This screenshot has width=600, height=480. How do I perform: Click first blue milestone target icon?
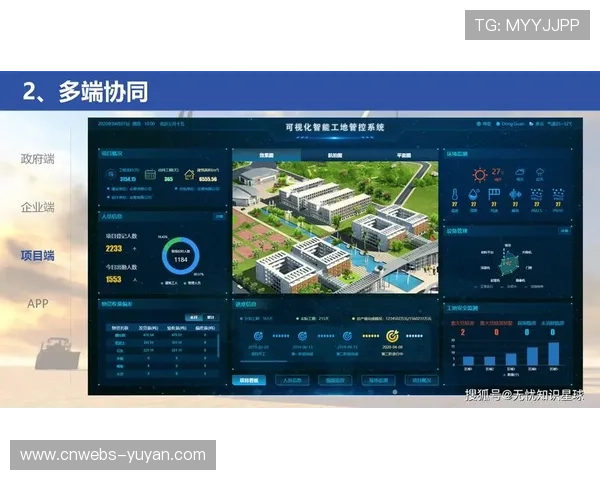click(x=258, y=336)
